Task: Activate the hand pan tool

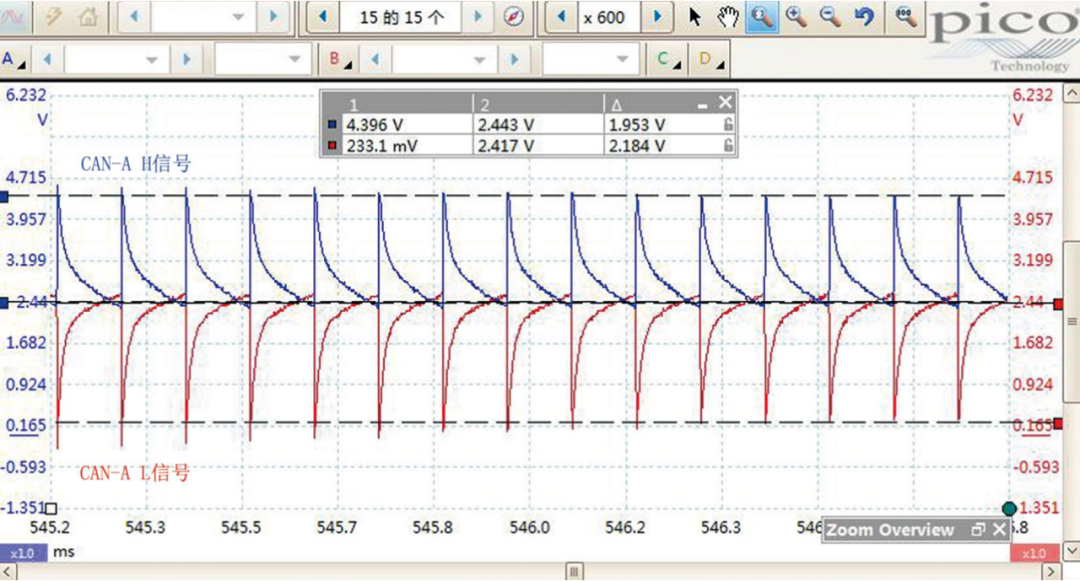Action: pos(729,17)
